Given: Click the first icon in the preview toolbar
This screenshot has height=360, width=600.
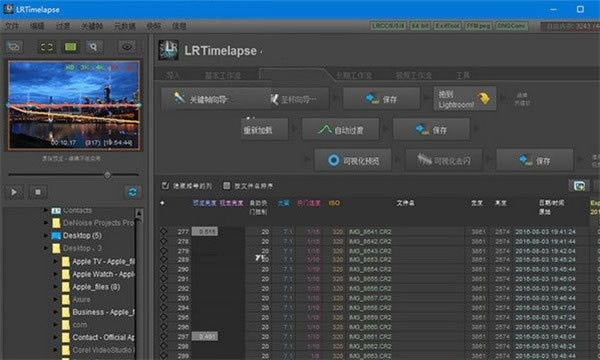Looking at the screenshot, I should [x=14, y=47].
